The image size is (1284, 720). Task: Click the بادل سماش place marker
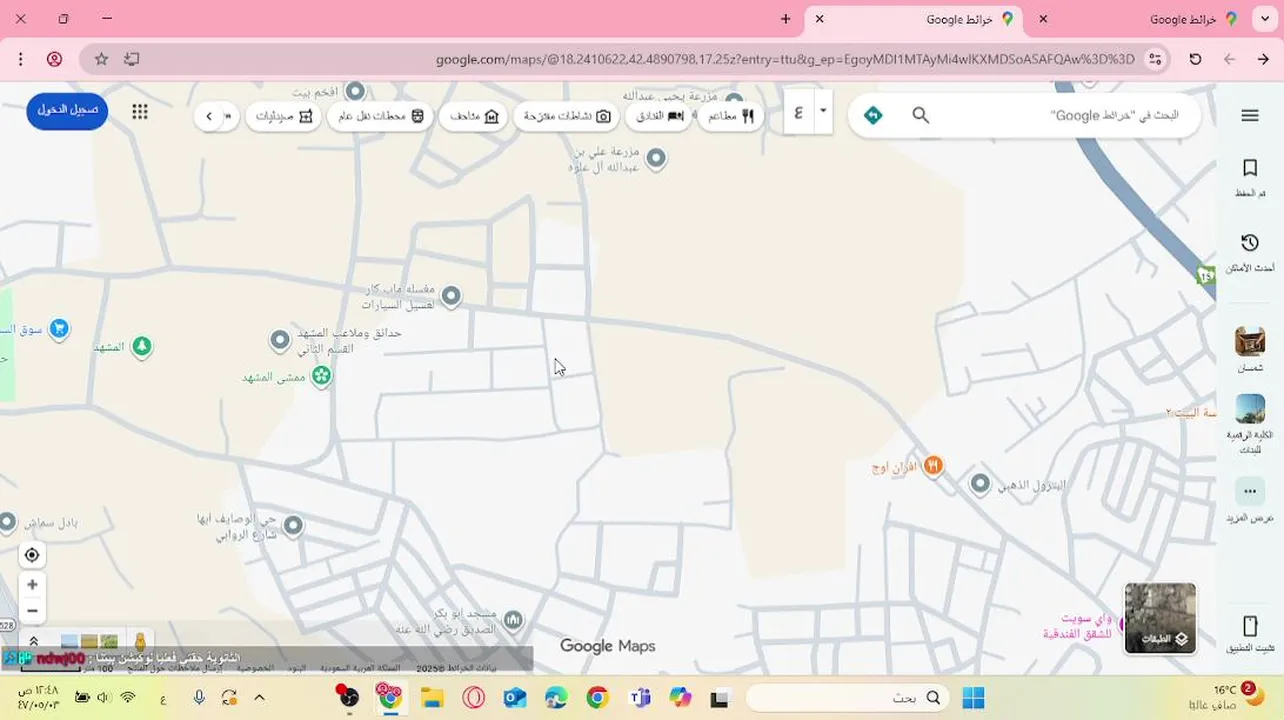click(x=8, y=521)
